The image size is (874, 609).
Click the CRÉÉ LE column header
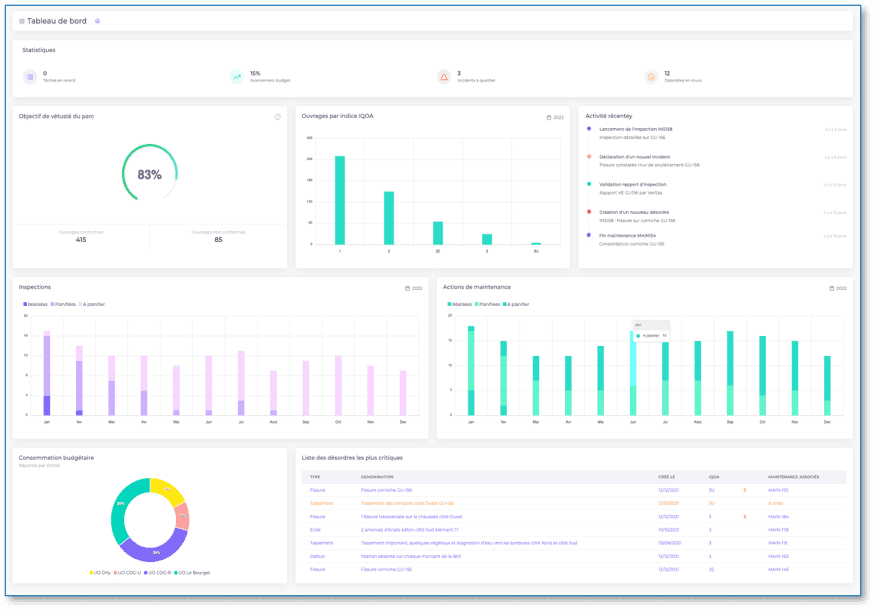(666, 477)
